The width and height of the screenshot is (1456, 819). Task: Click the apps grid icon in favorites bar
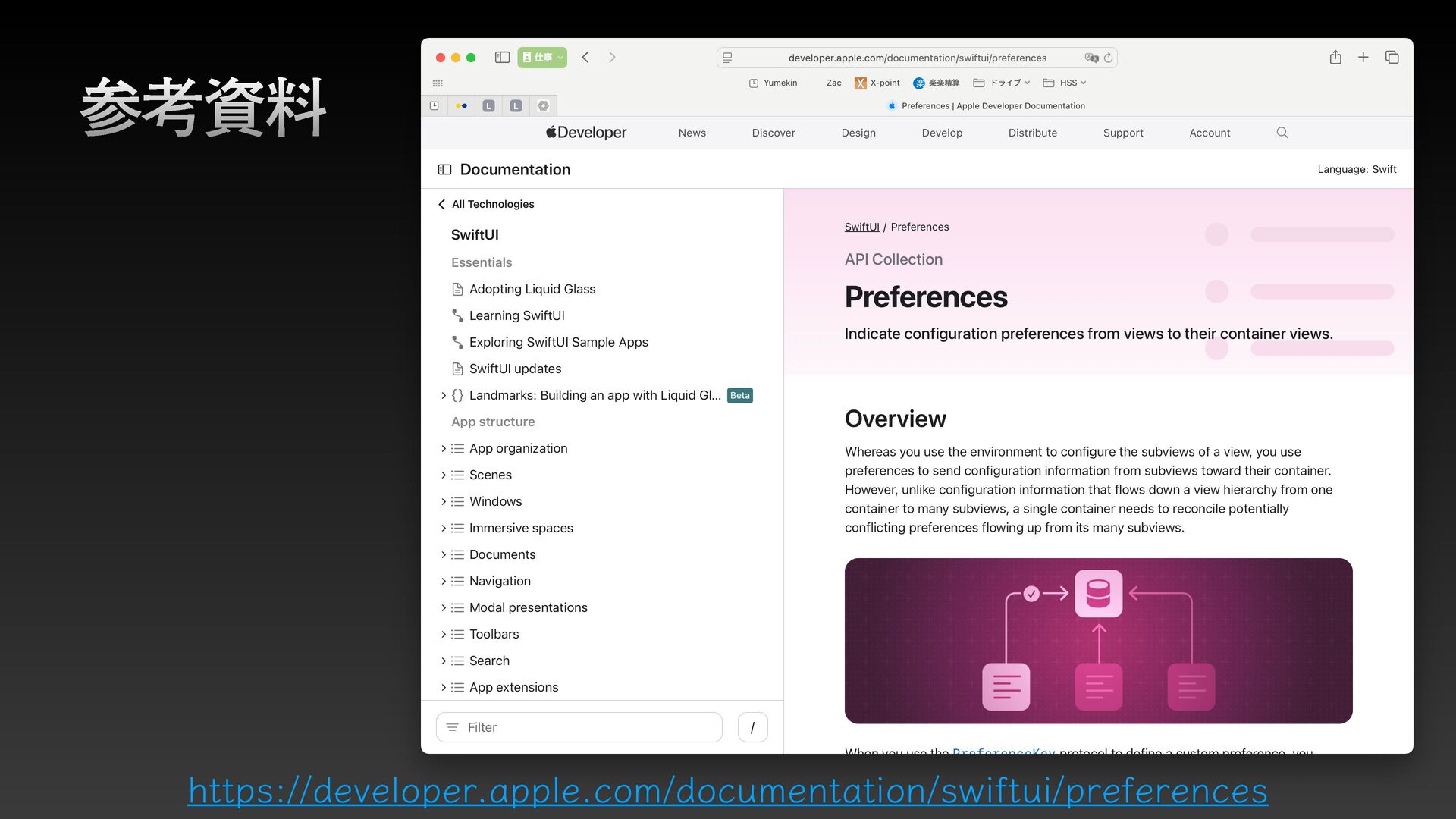[438, 83]
